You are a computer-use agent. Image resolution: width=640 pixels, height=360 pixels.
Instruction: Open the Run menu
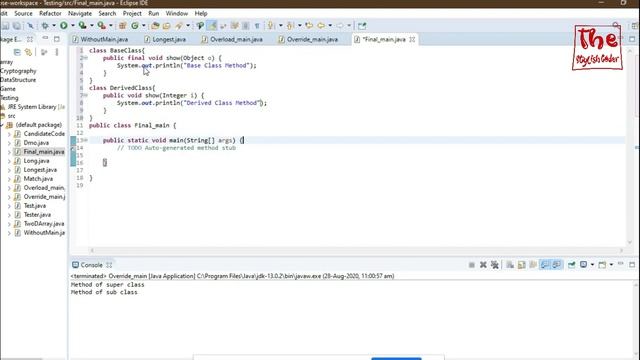[x=153, y=13]
